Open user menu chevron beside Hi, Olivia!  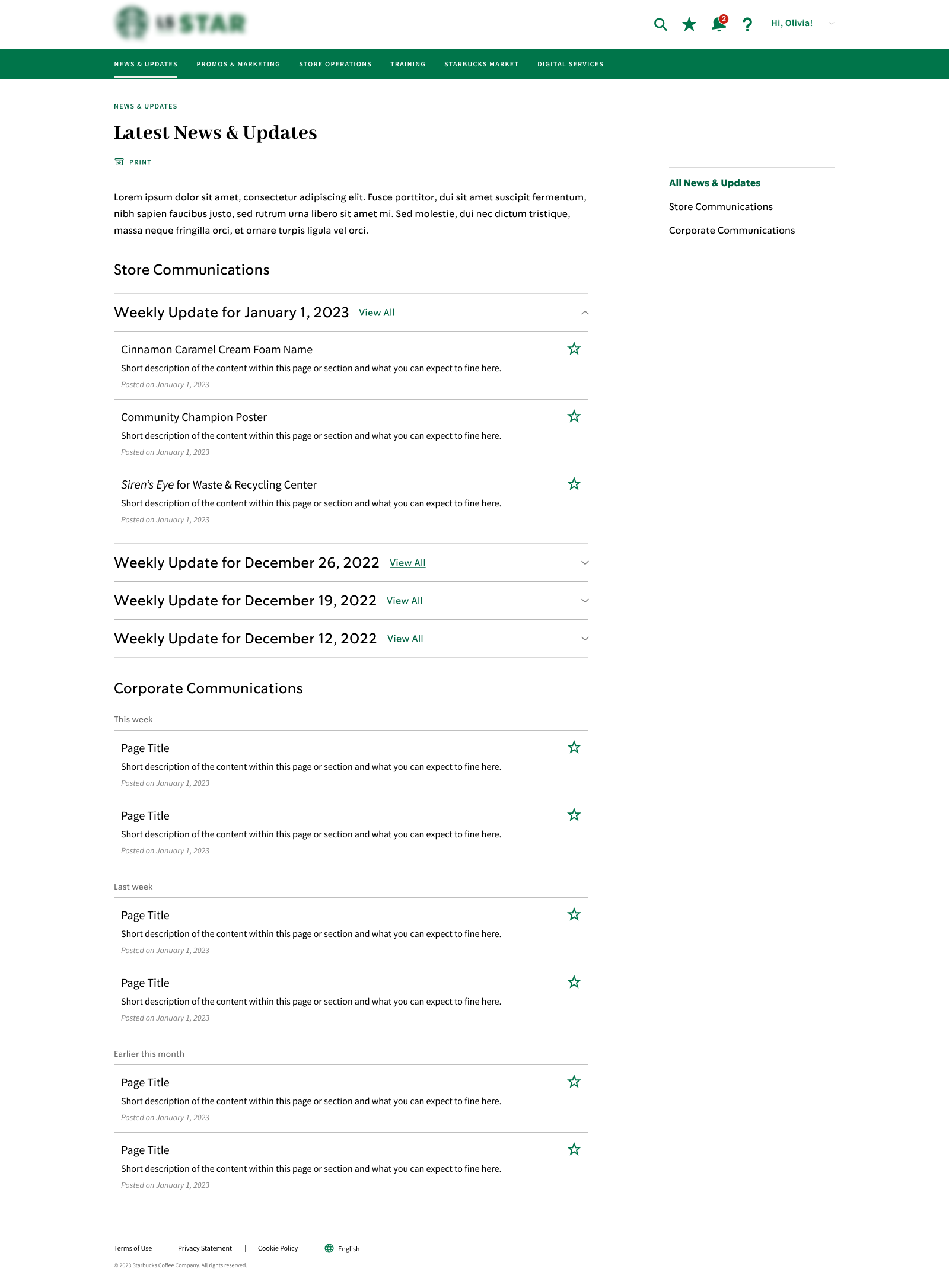point(832,24)
